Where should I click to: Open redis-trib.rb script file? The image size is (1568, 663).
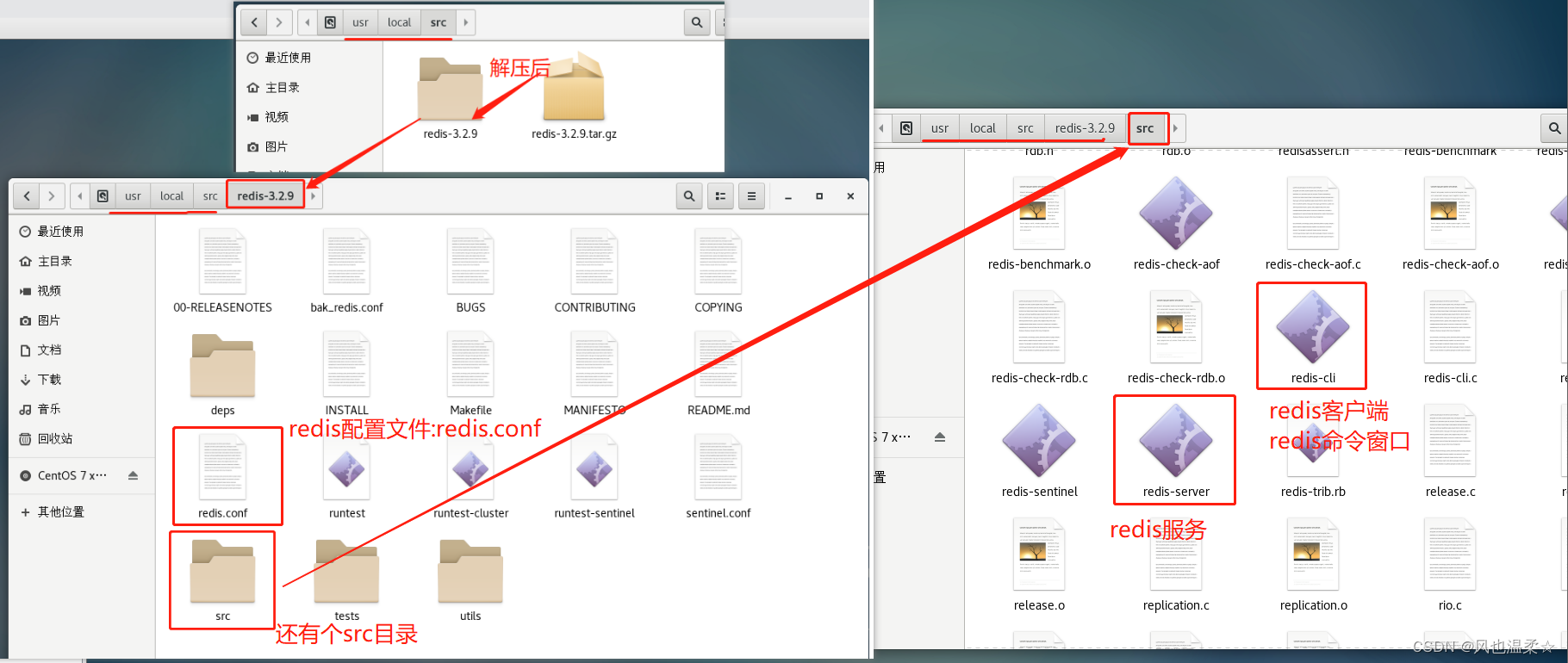click(1313, 449)
